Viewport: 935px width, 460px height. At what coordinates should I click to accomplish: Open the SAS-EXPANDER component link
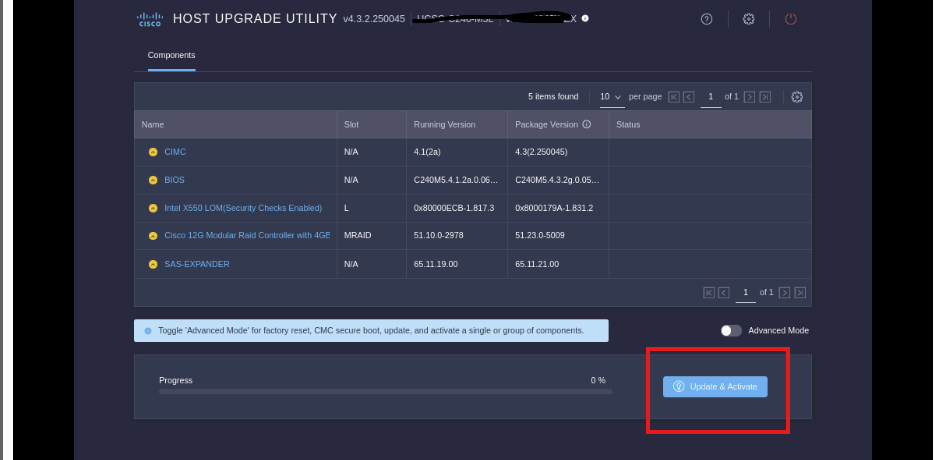point(197,264)
